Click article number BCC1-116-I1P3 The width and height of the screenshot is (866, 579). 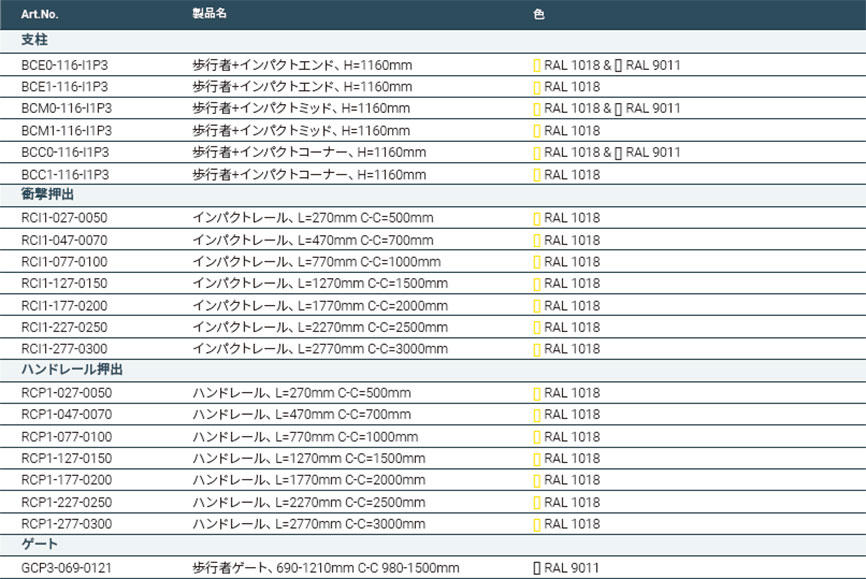(65, 175)
